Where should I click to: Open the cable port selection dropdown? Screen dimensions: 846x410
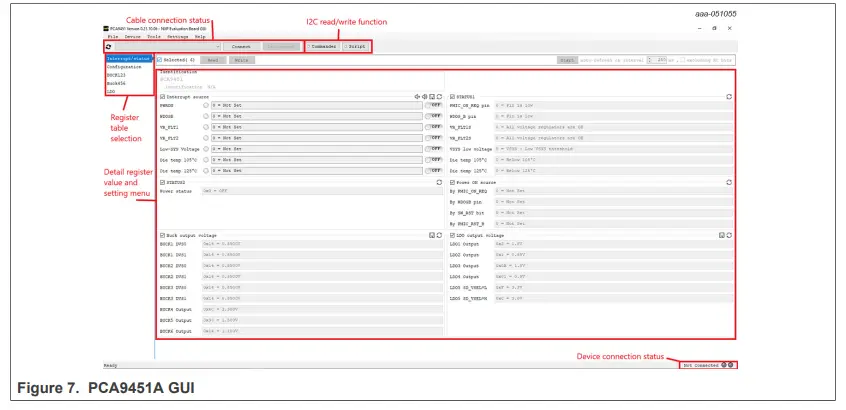point(167,47)
